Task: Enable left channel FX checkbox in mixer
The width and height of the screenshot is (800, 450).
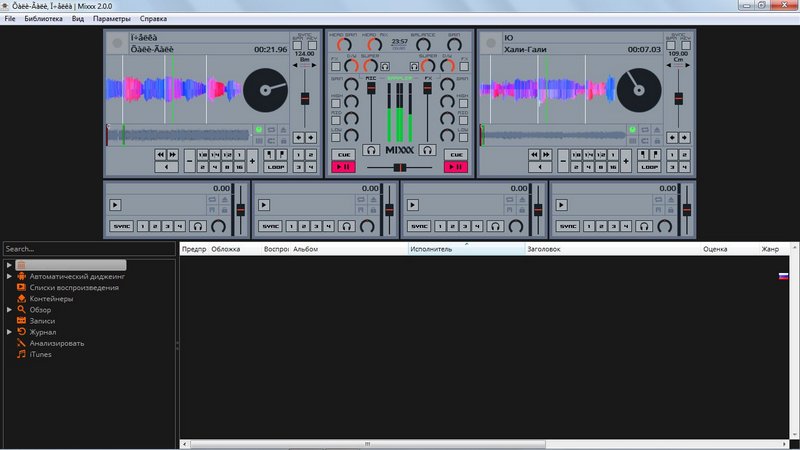Action: (x=336, y=66)
